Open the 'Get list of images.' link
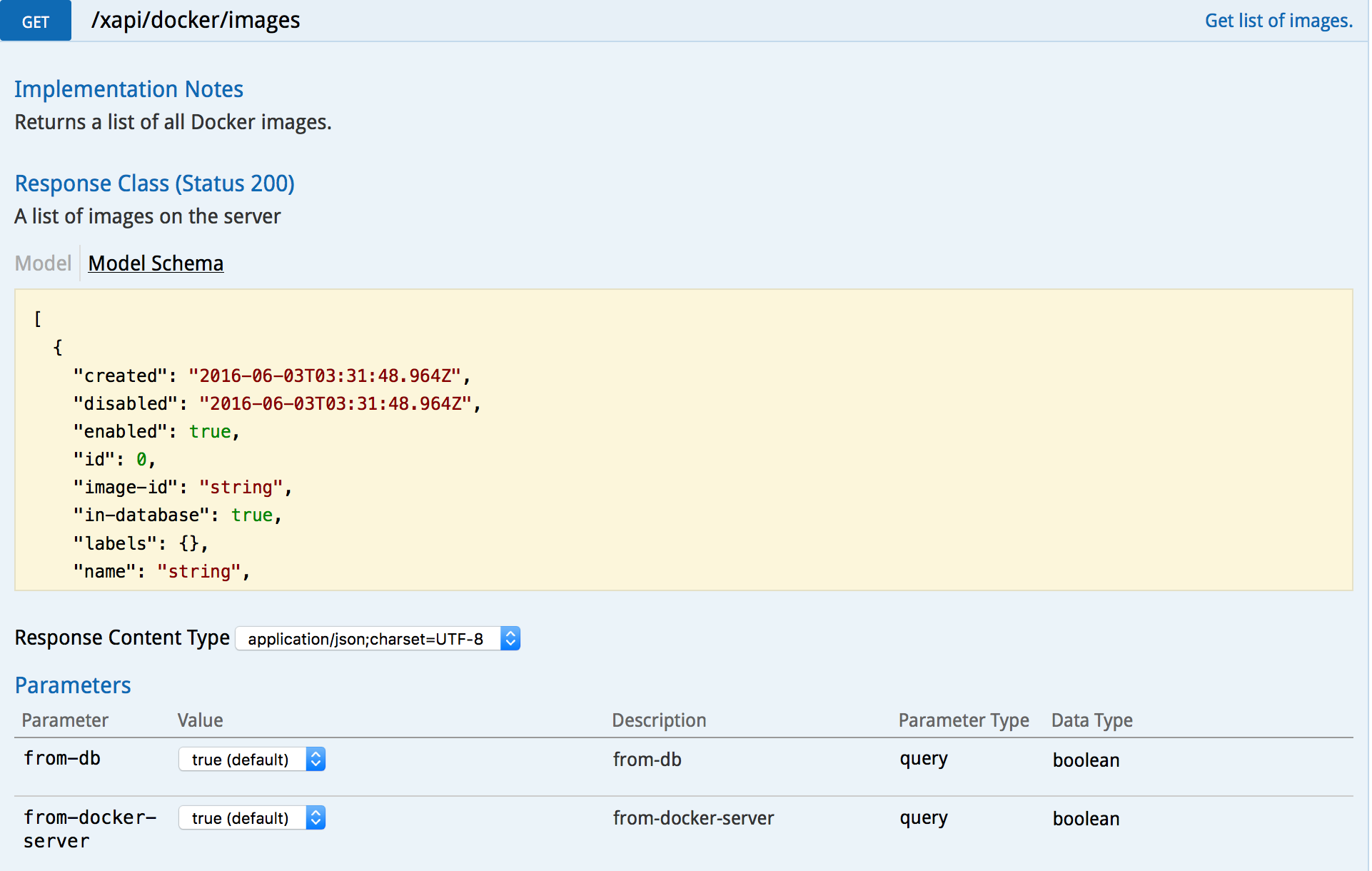1372x871 pixels. click(x=1278, y=21)
